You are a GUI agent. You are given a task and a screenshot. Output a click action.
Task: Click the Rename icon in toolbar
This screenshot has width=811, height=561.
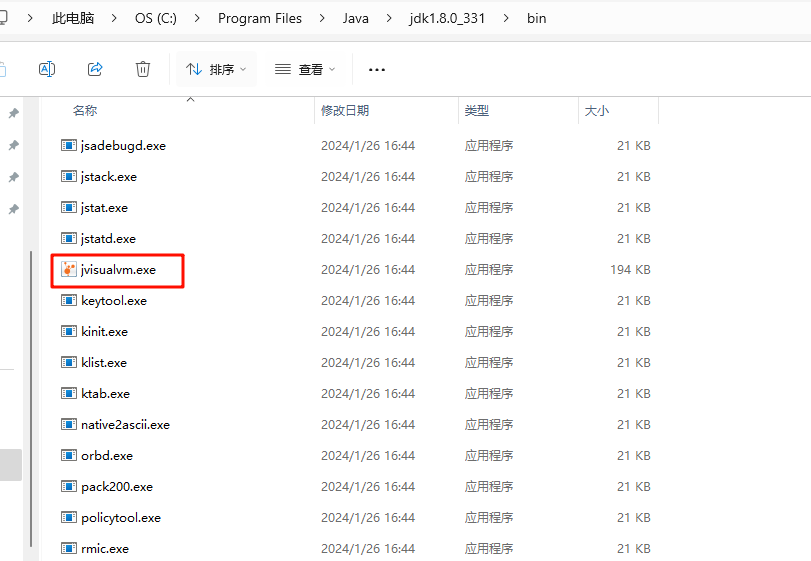(46, 69)
